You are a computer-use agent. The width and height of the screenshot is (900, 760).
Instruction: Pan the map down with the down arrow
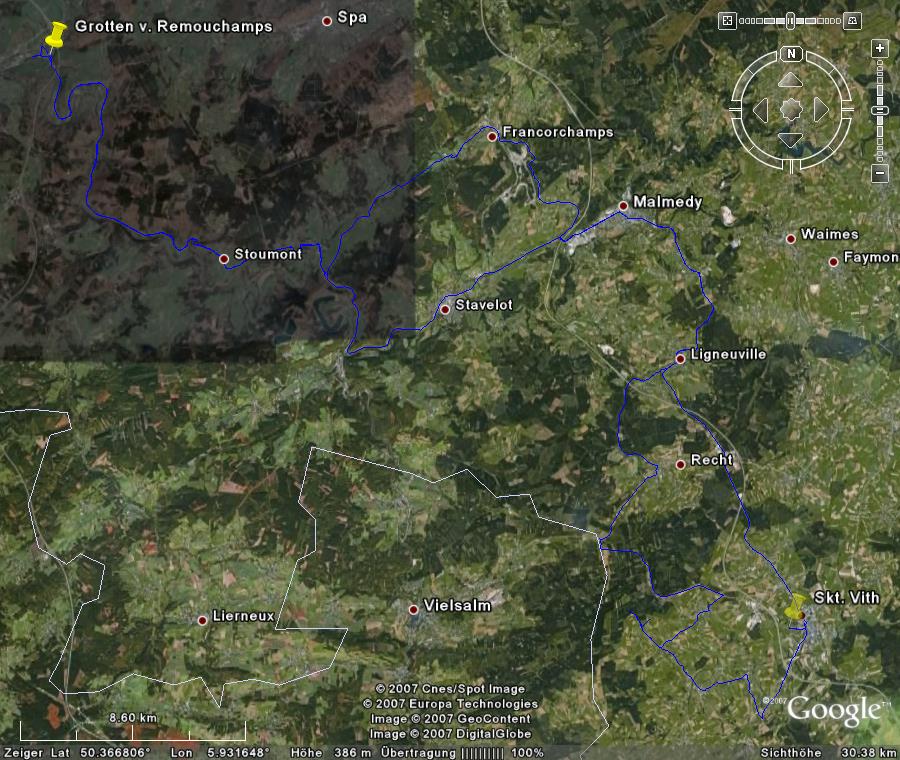[790, 140]
